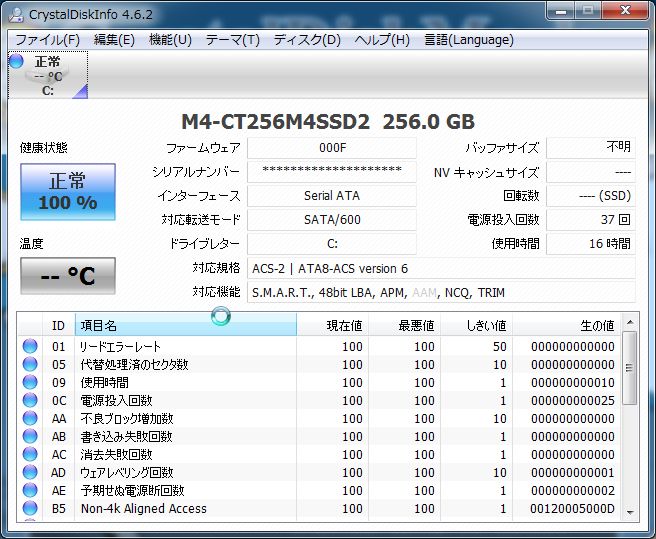
Task: Select the 書き込み失敗回数 row name
Action: point(126,436)
